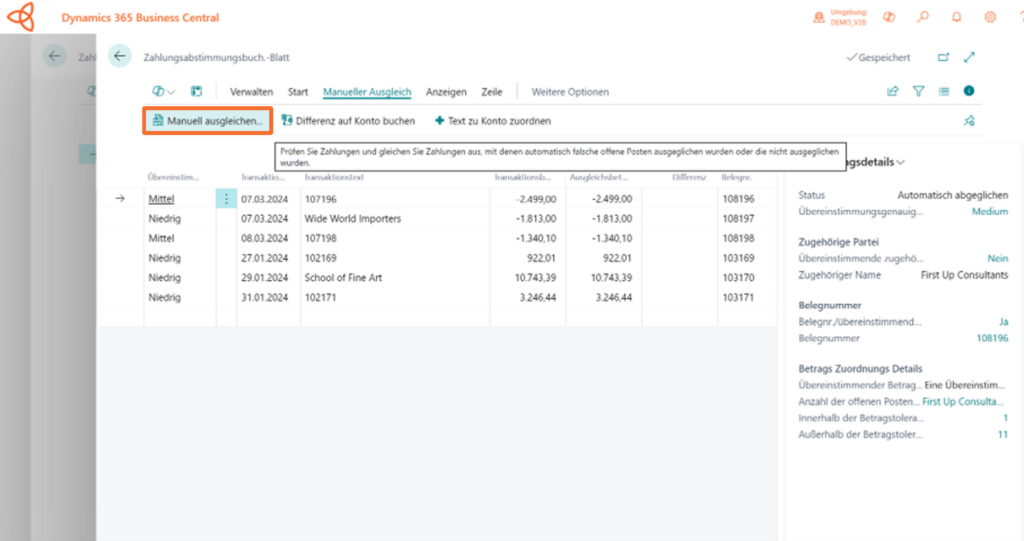Sort by Belegnr. column header
1024x541 pixels.
[737, 177]
